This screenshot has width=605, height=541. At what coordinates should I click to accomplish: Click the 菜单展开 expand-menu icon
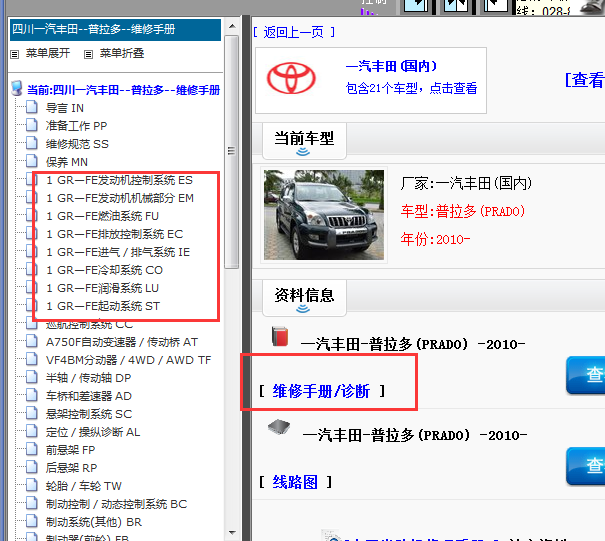point(15,54)
